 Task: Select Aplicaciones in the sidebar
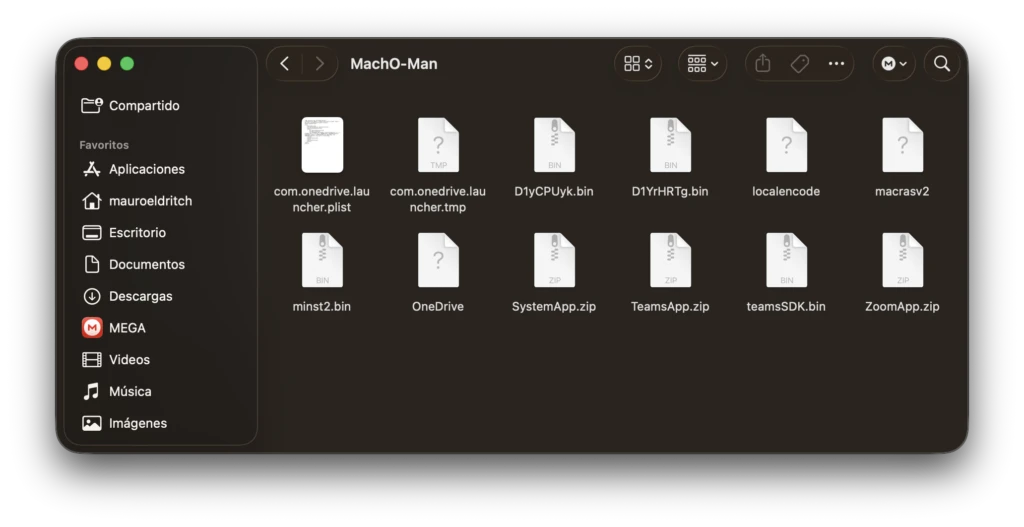click(x=146, y=169)
